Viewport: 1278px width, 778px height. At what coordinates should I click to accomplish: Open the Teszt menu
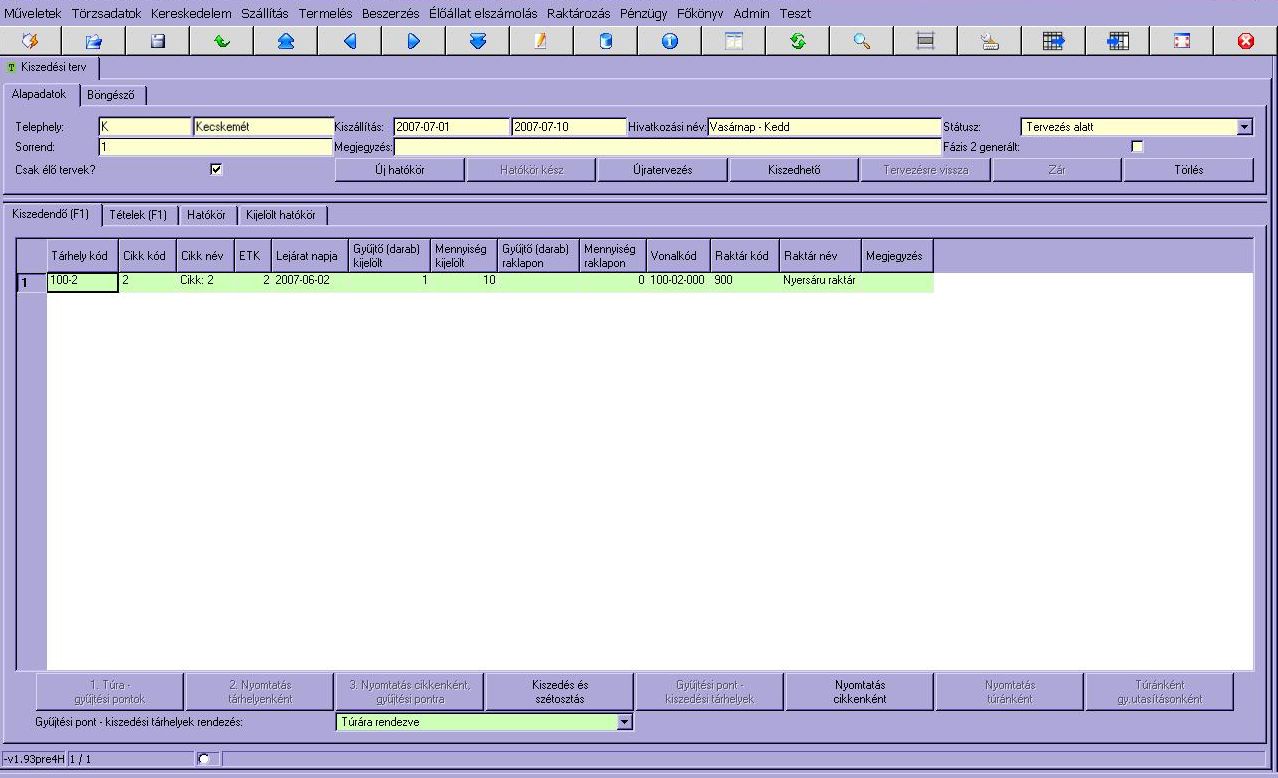click(x=795, y=14)
